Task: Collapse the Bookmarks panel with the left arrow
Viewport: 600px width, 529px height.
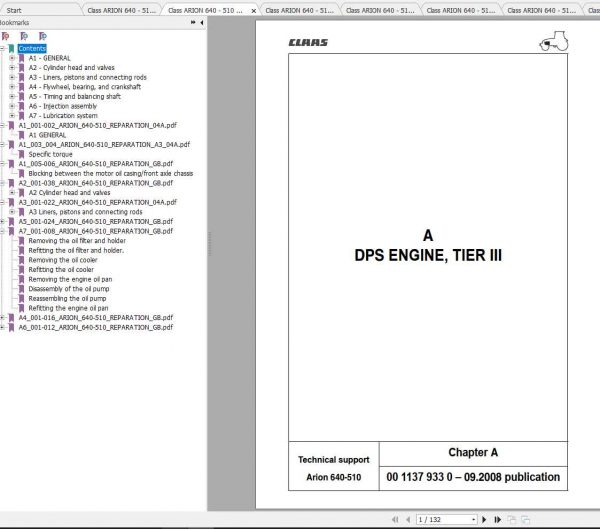Action: 202,23
